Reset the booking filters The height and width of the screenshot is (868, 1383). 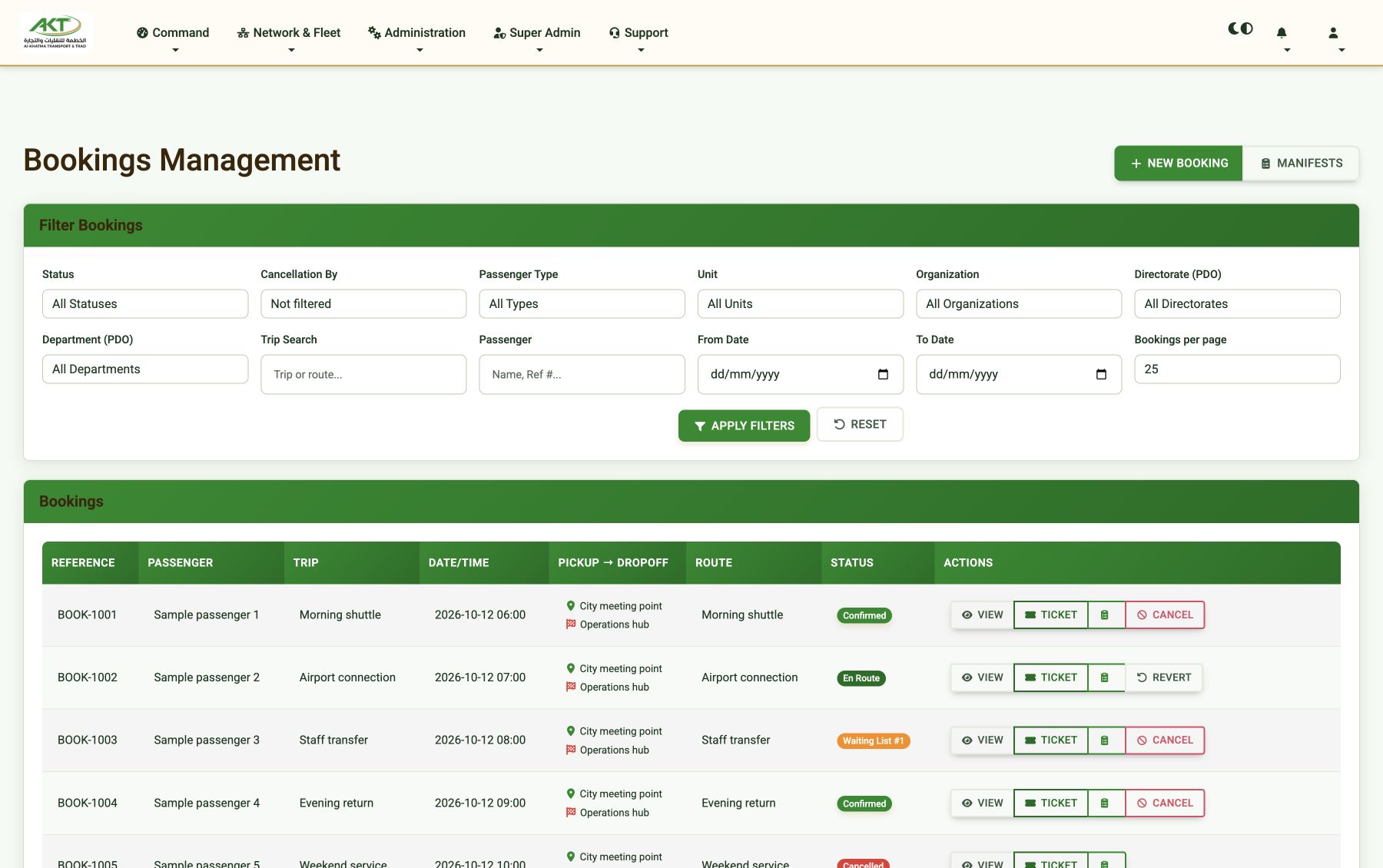pos(860,425)
